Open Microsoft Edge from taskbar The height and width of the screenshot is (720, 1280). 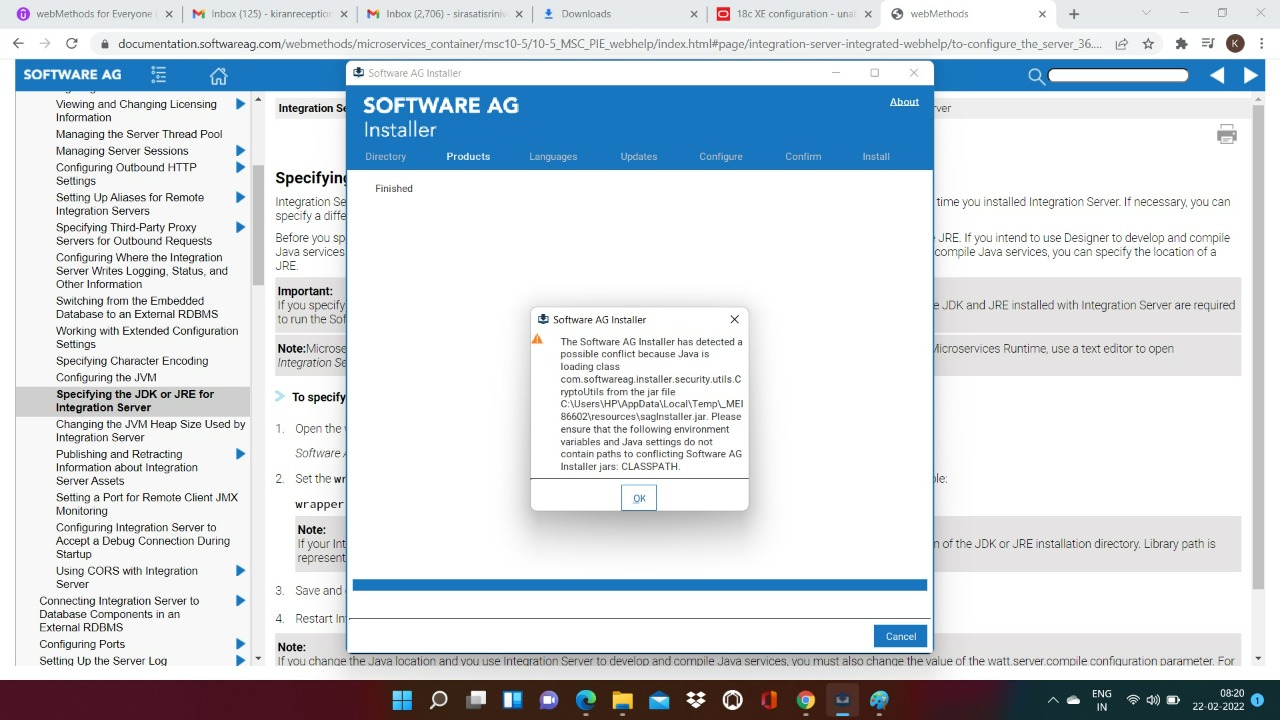tap(586, 700)
